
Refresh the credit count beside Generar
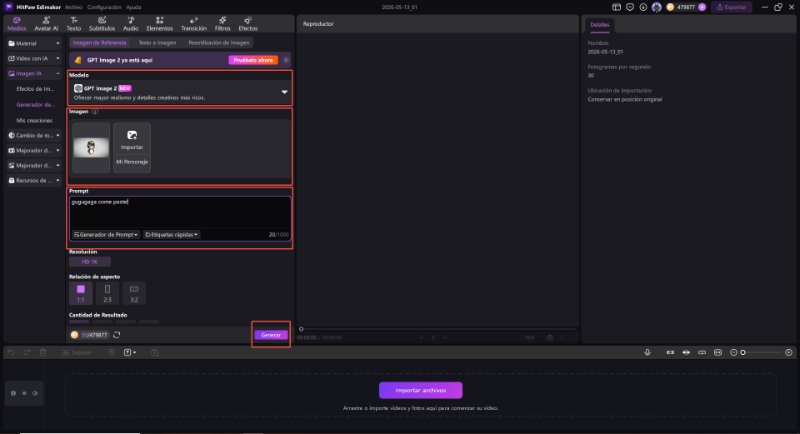(117, 335)
